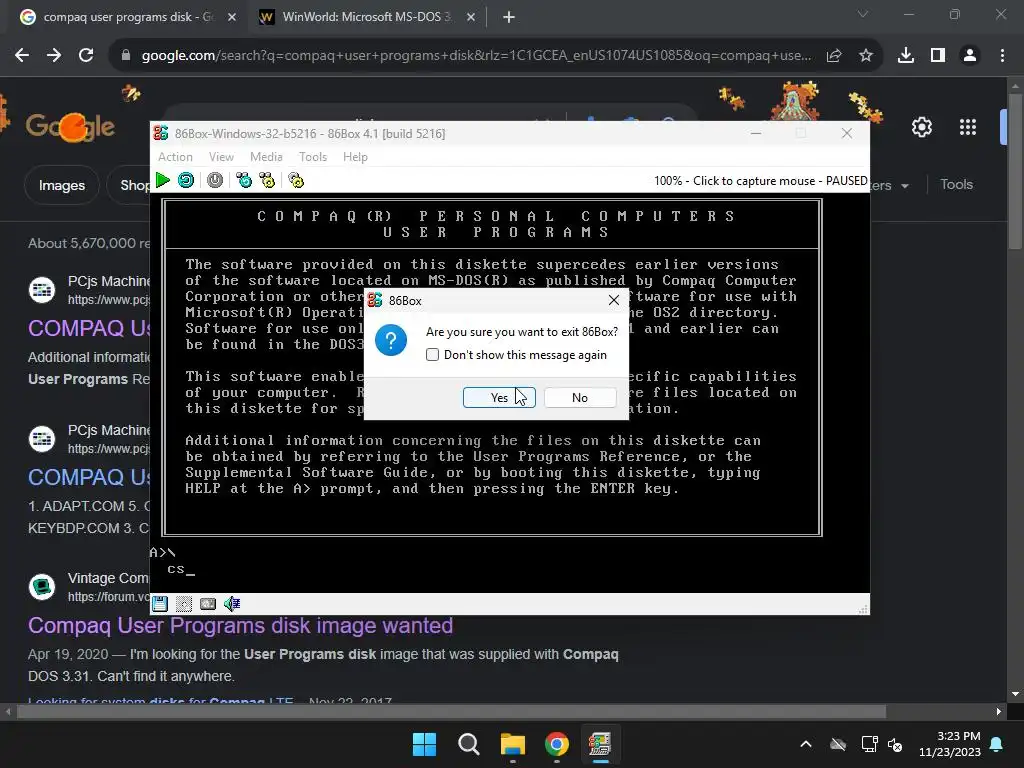Go back in Chrome history
This screenshot has height=768, width=1024.
point(22,56)
